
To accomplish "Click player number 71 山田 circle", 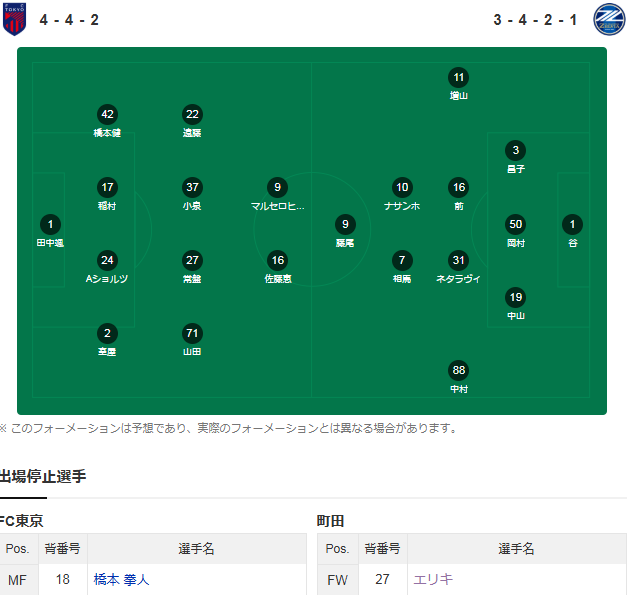I will 192,334.
